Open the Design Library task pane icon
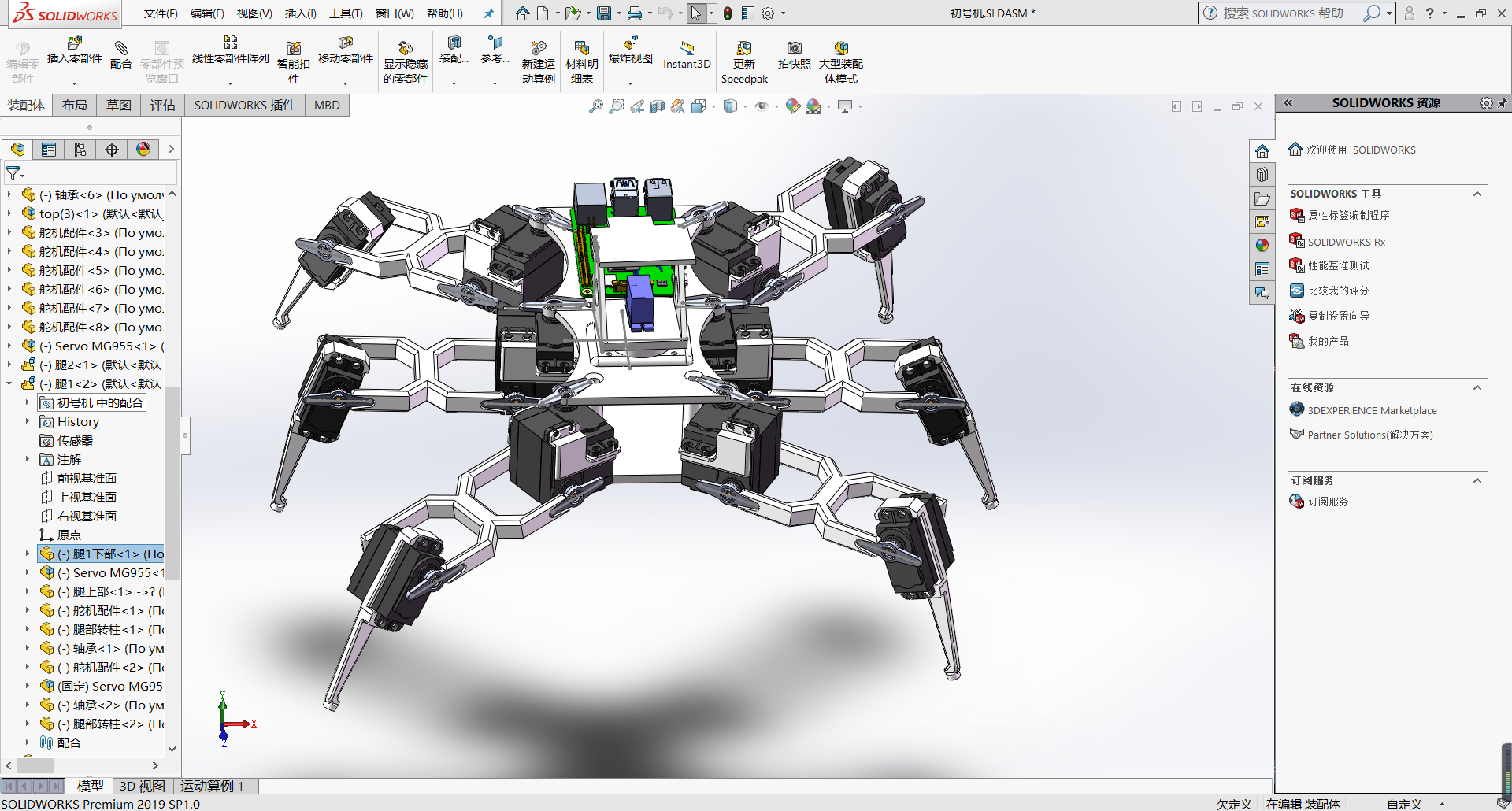This screenshot has width=1512, height=811. tap(1262, 175)
